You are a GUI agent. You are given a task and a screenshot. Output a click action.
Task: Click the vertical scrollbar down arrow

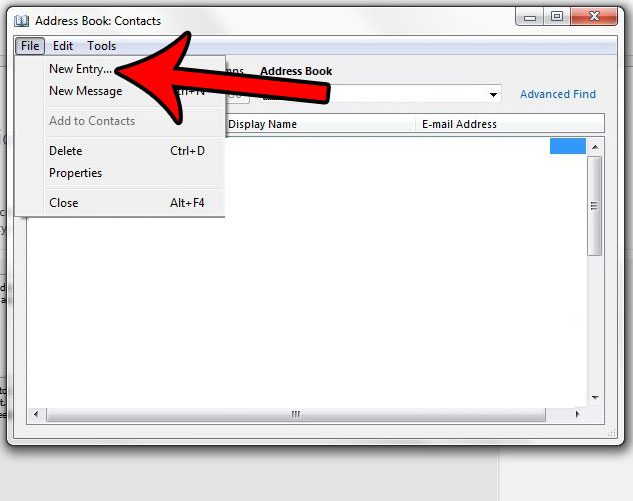point(595,398)
